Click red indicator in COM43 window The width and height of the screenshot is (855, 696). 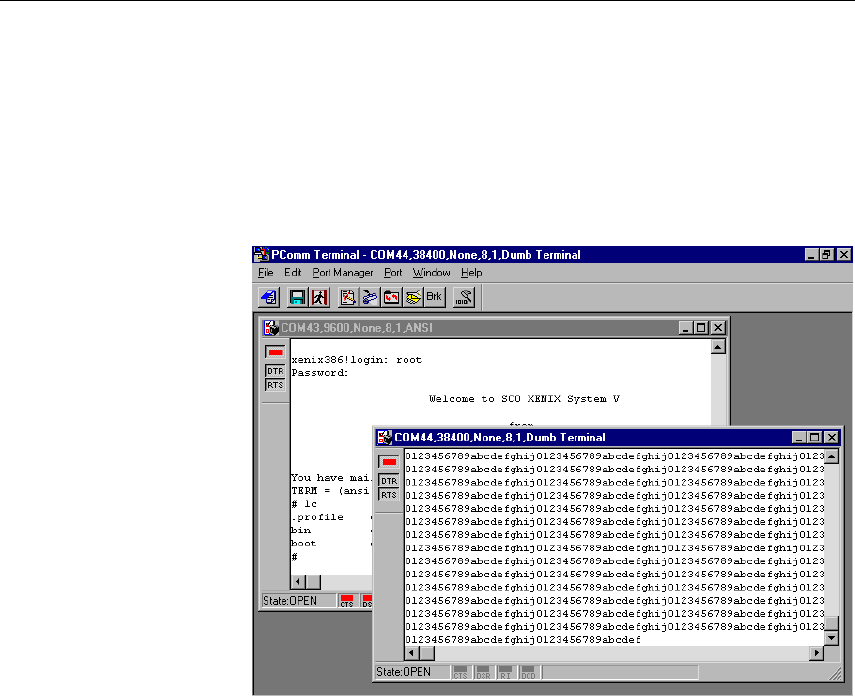click(x=275, y=352)
